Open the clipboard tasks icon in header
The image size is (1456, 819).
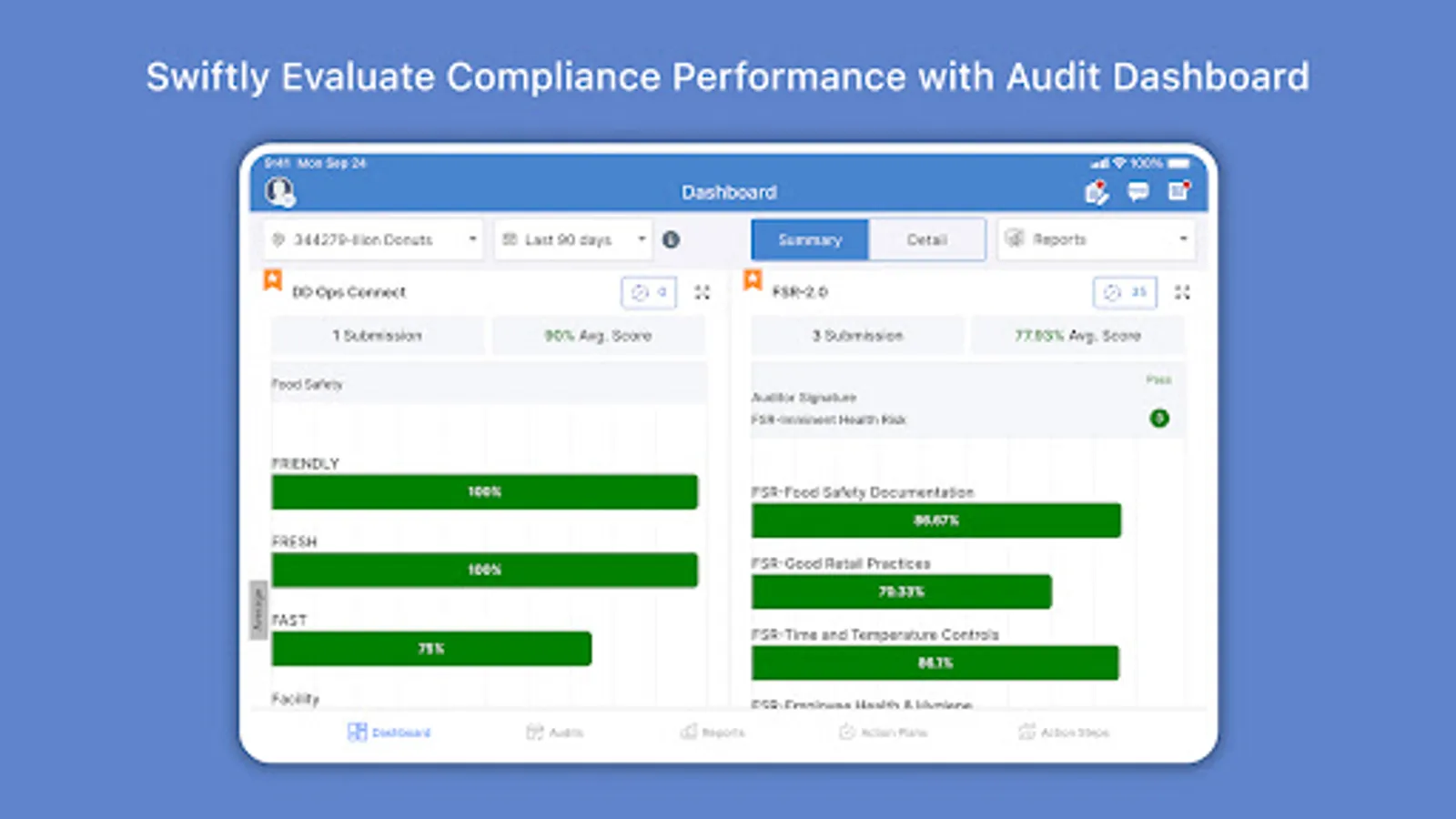coord(1097,192)
